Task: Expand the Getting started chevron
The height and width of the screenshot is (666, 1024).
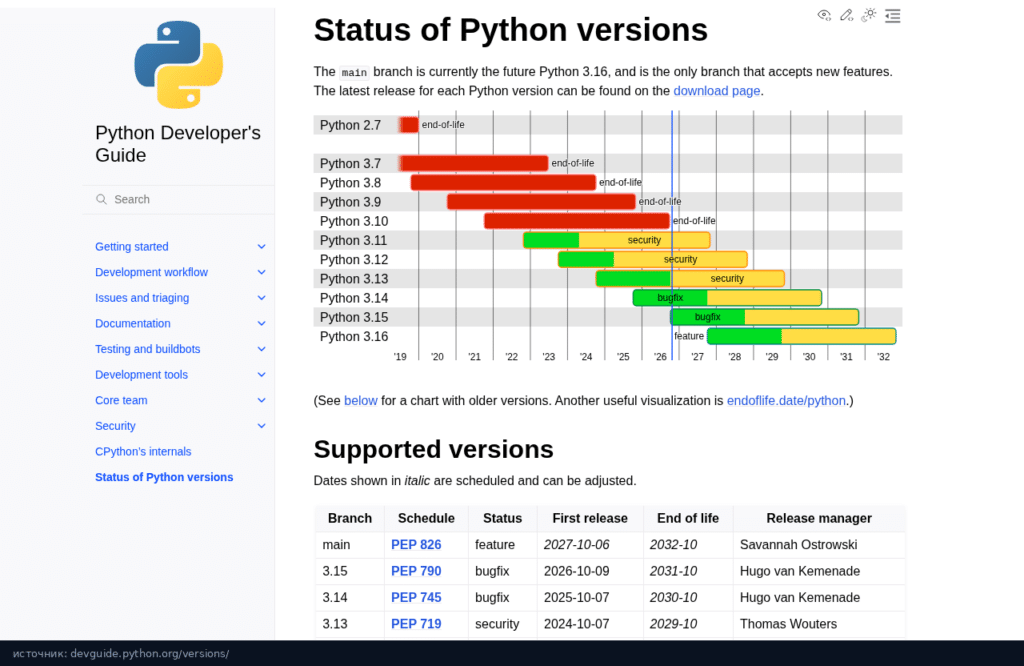Action: [261, 247]
